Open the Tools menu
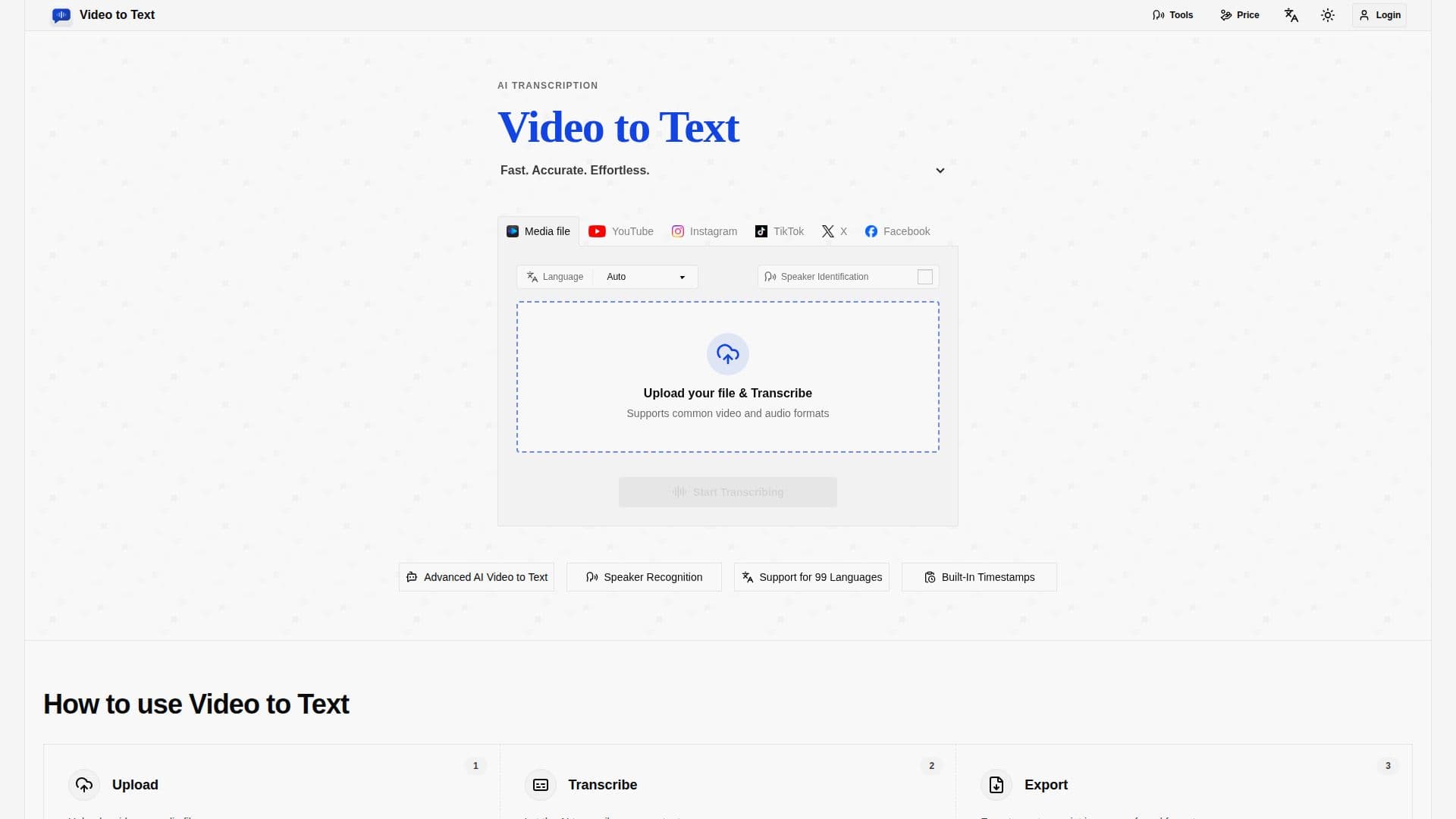The height and width of the screenshot is (819, 1456). pyautogui.click(x=1172, y=15)
